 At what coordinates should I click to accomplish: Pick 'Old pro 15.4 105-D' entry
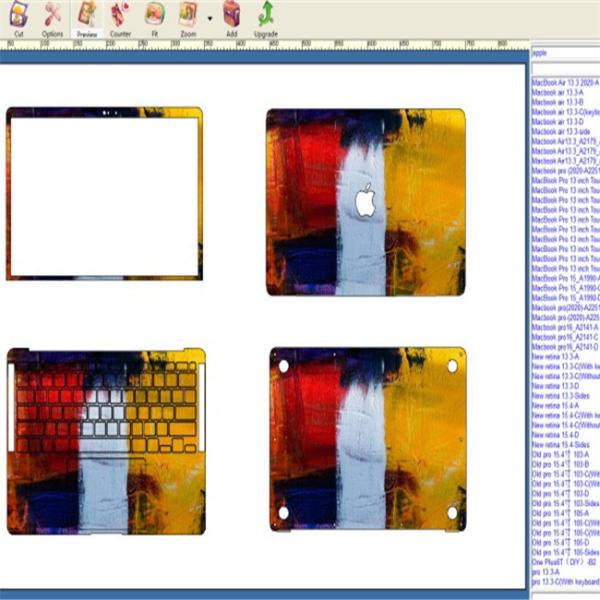pos(560,543)
